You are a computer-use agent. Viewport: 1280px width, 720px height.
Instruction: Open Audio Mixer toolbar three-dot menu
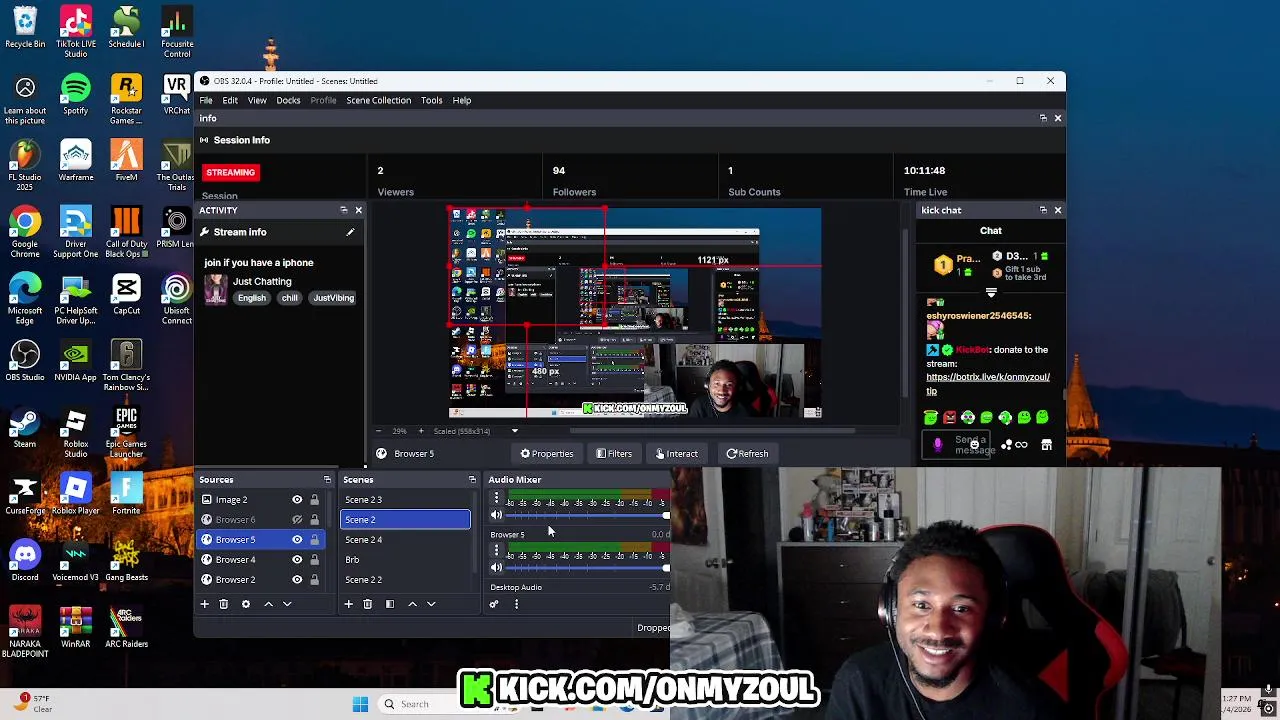click(516, 604)
